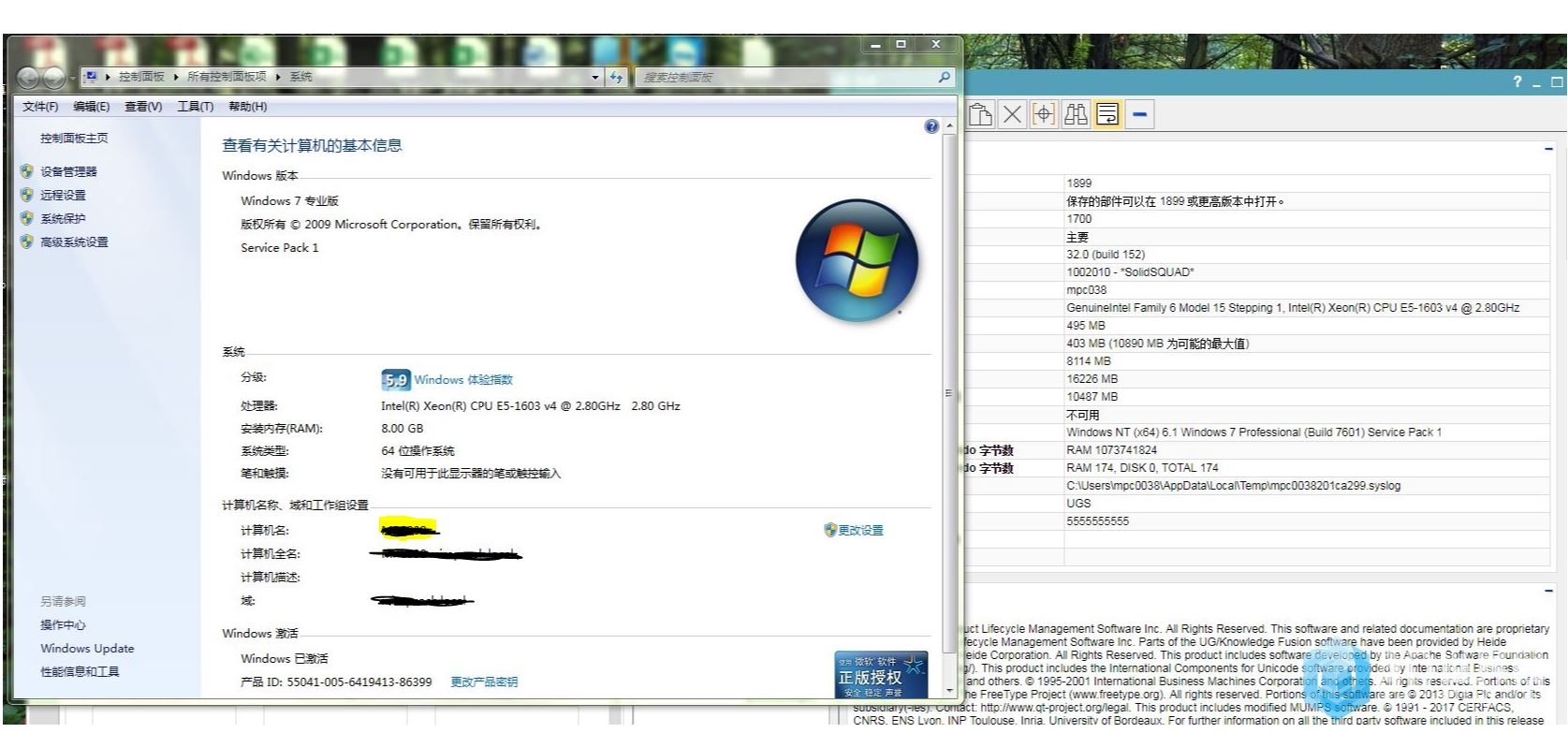Open address bar history dropdown arrow
Viewport: 1568px width, 733px height.
595,78
